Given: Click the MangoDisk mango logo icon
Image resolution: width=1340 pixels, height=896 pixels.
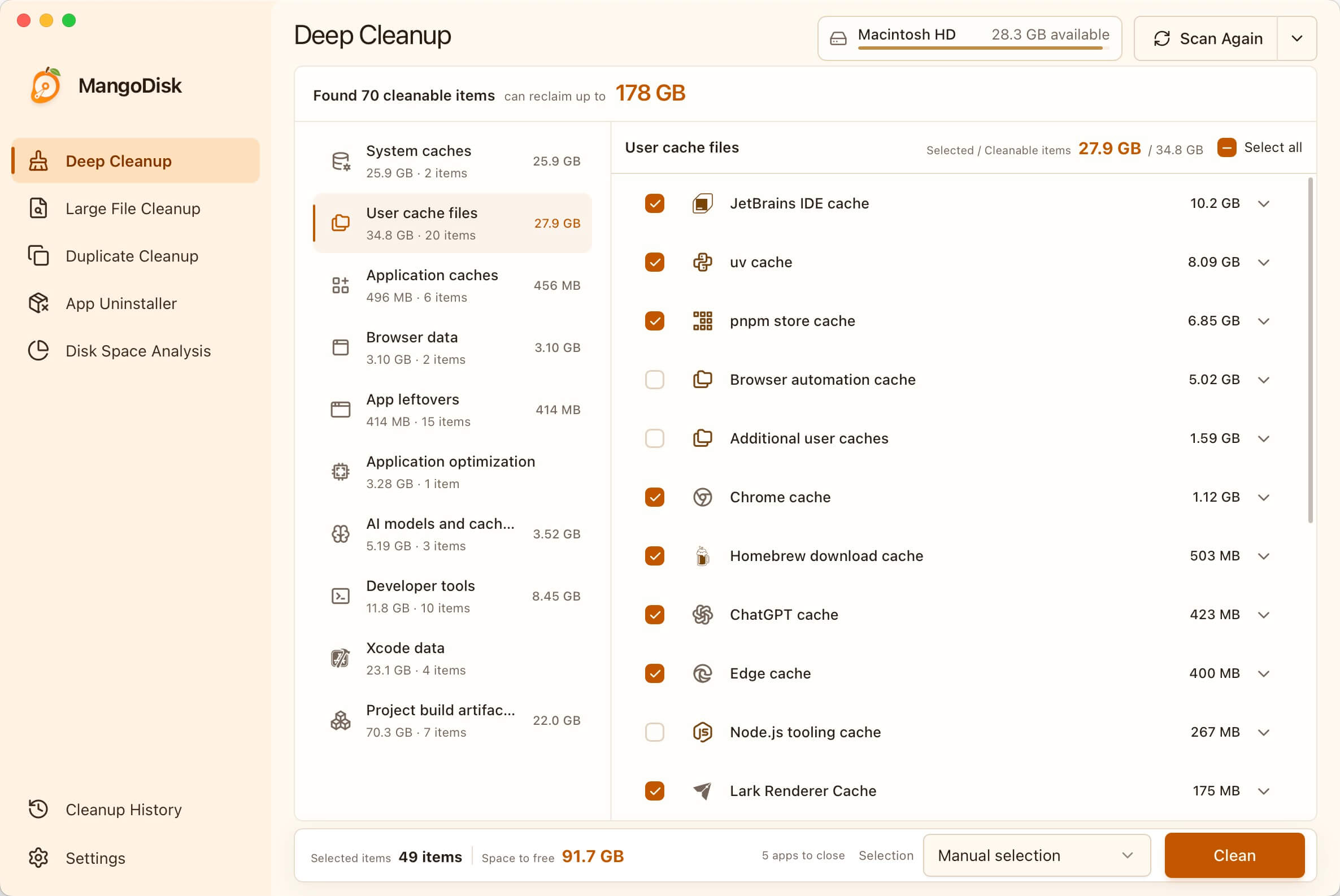Looking at the screenshot, I should point(45,86).
